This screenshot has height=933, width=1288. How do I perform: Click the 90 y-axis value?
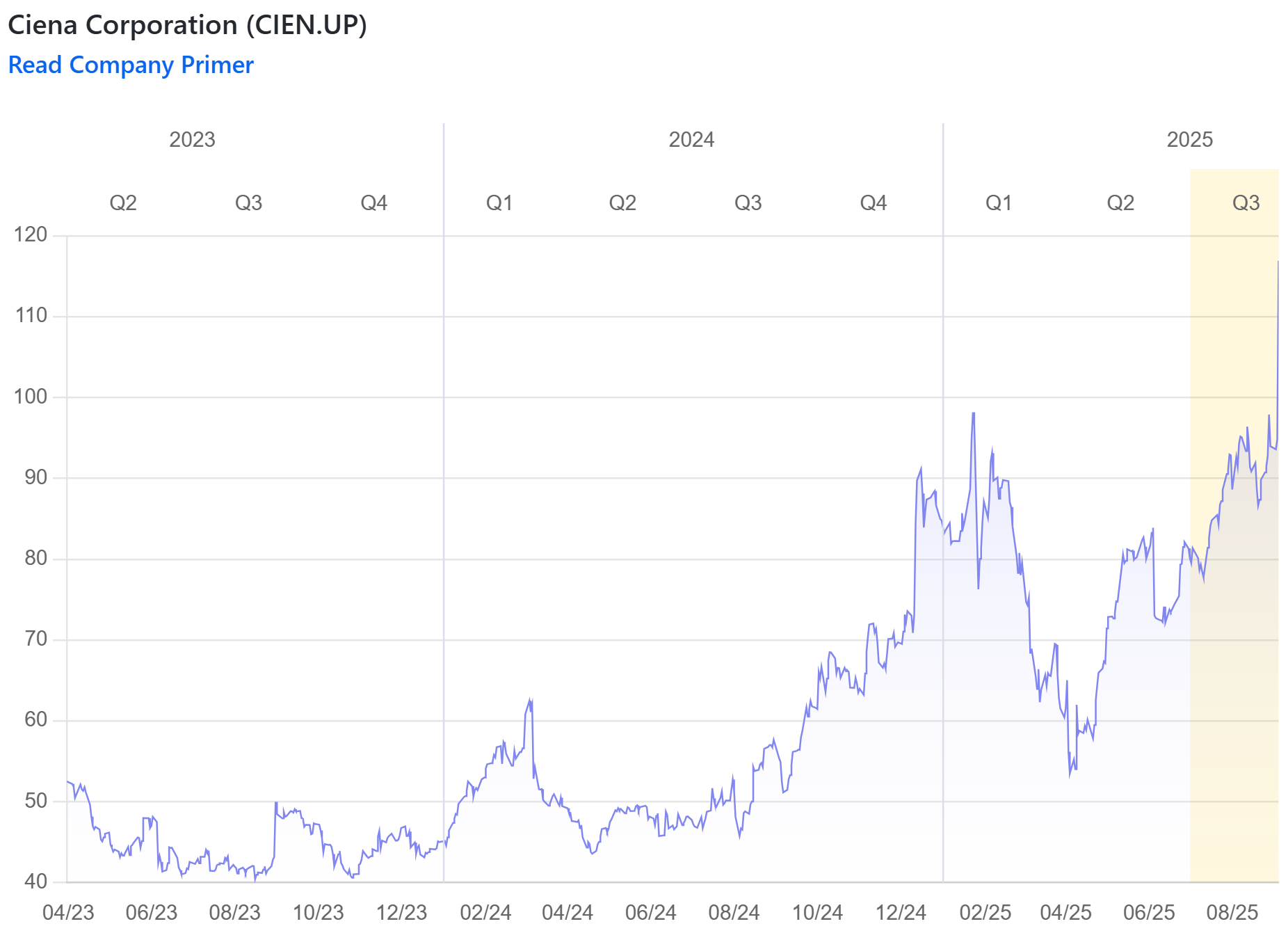(x=35, y=477)
